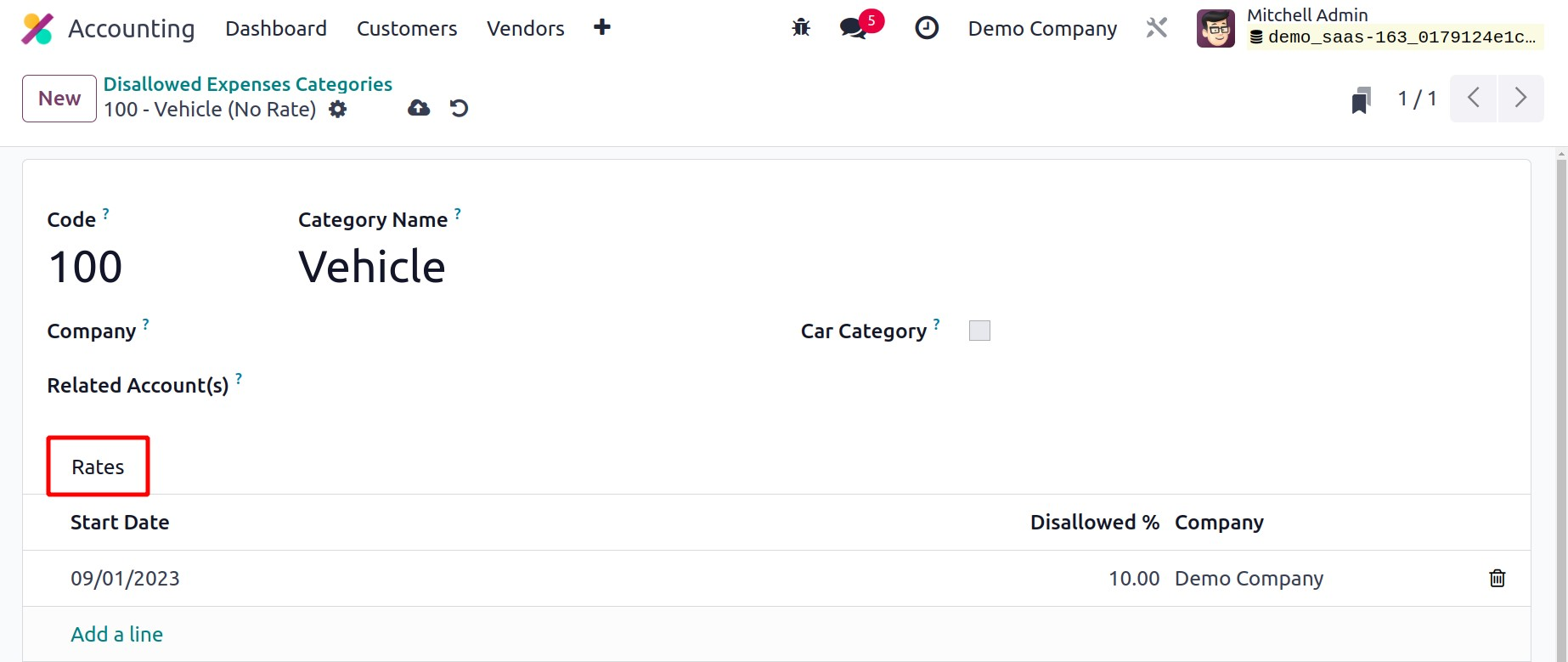Screen dimensions: 1568x662
Task: Click the cloud save icon
Action: pyautogui.click(x=419, y=109)
